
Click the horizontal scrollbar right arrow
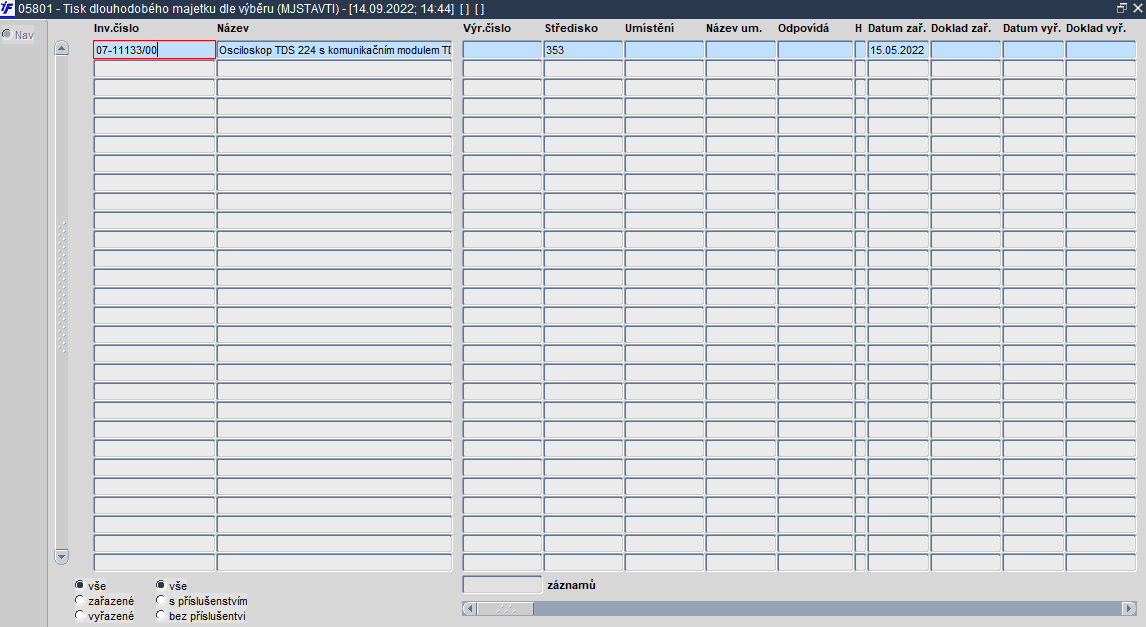pyautogui.click(x=1129, y=609)
